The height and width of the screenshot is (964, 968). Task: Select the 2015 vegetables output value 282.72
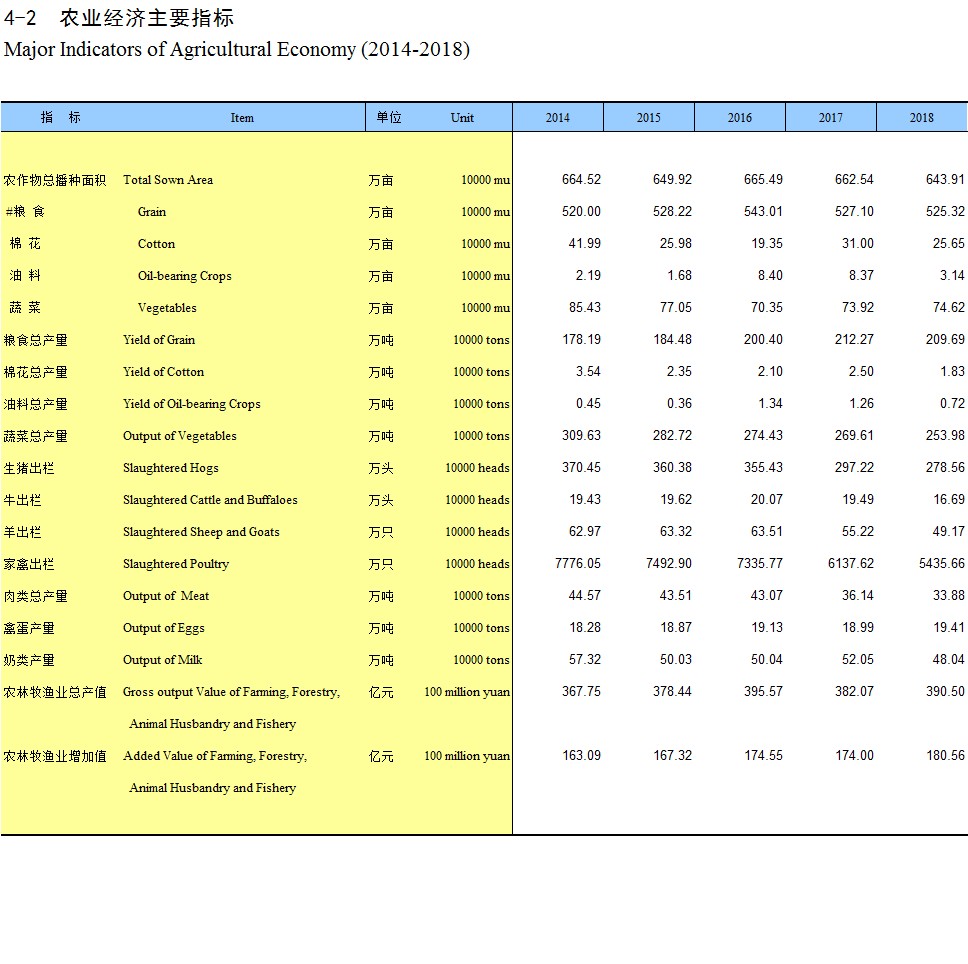671,436
